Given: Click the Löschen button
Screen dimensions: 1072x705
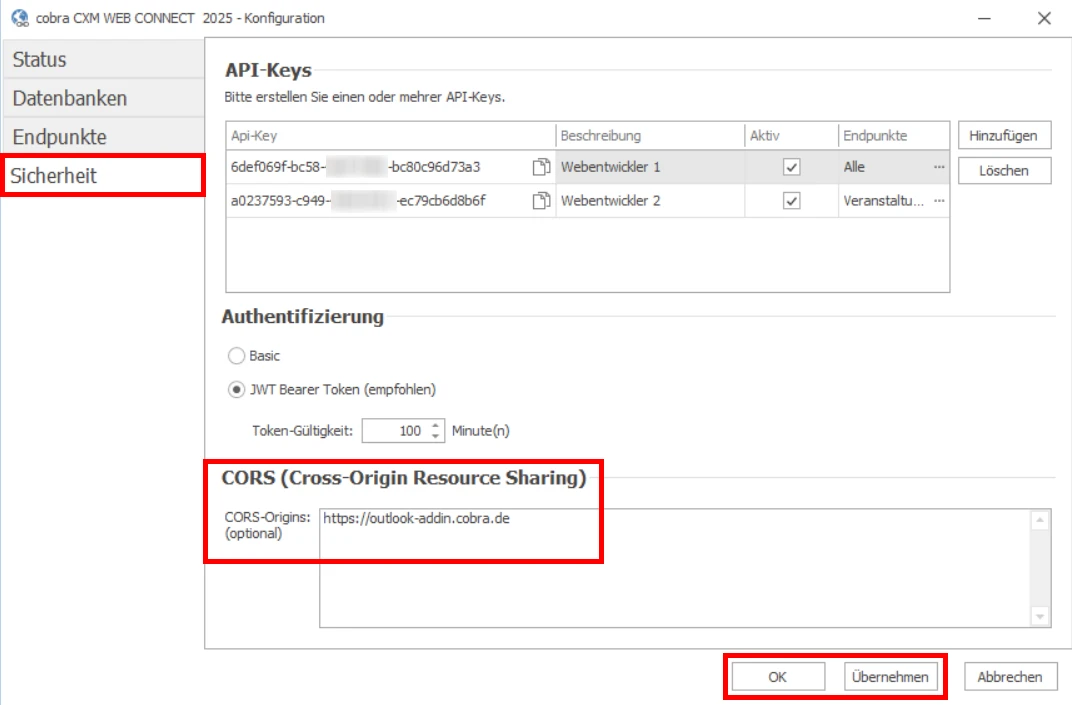Looking at the screenshot, I should coord(1004,171).
